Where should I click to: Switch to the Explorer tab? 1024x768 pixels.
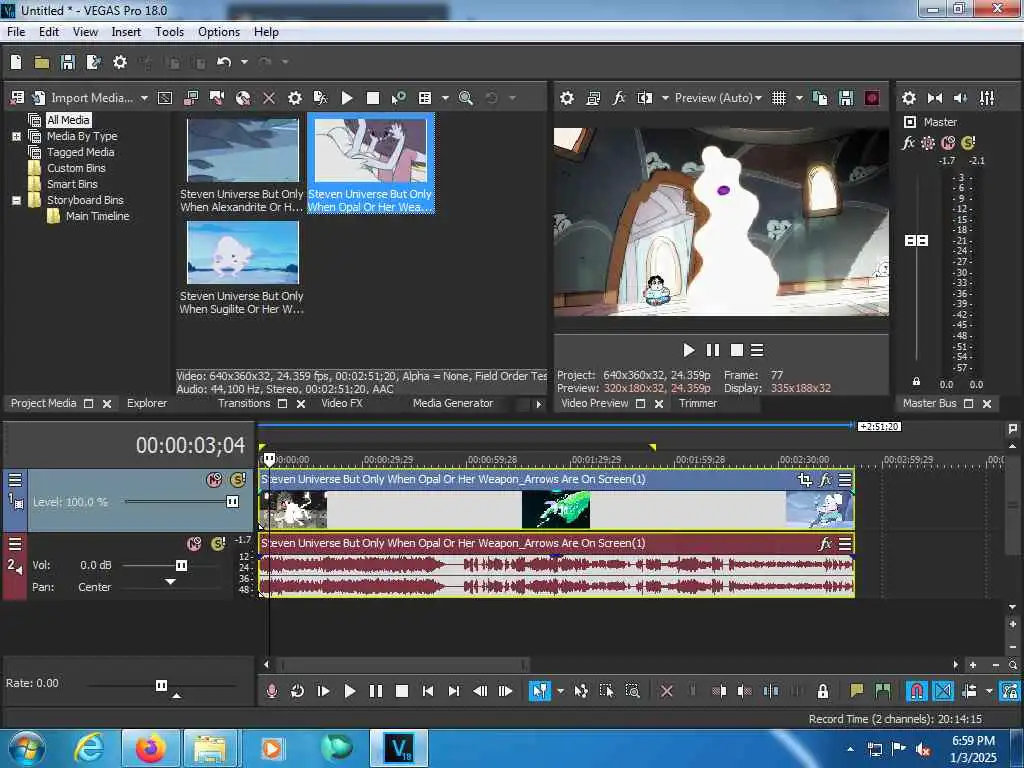[x=147, y=404]
